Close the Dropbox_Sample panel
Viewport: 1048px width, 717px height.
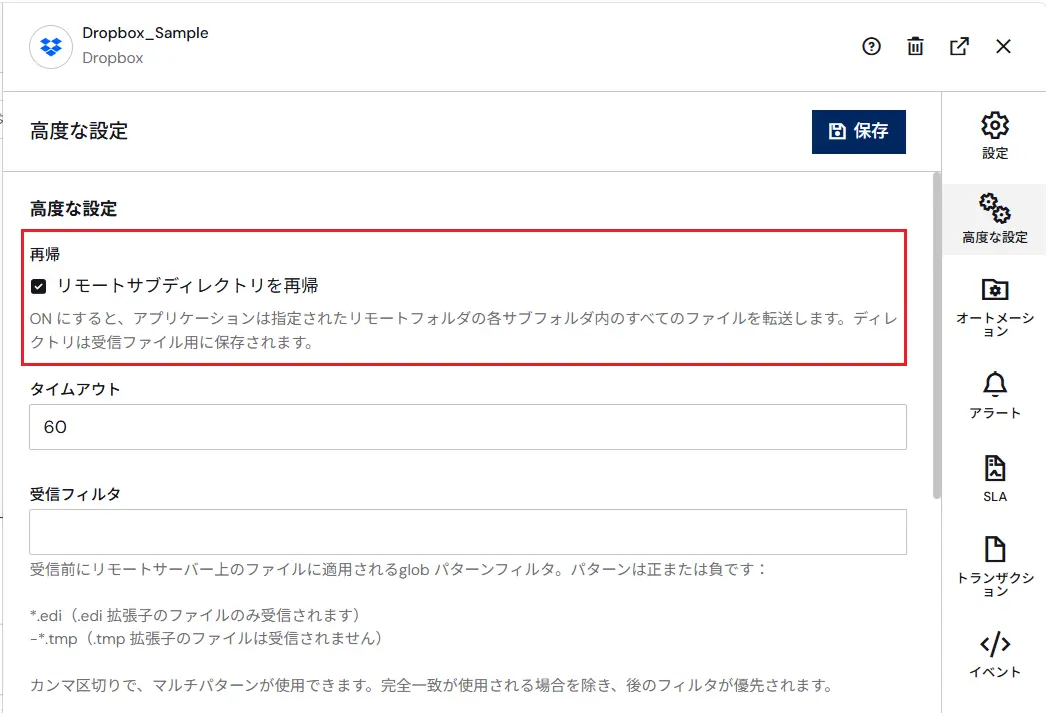(x=1003, y=46)
